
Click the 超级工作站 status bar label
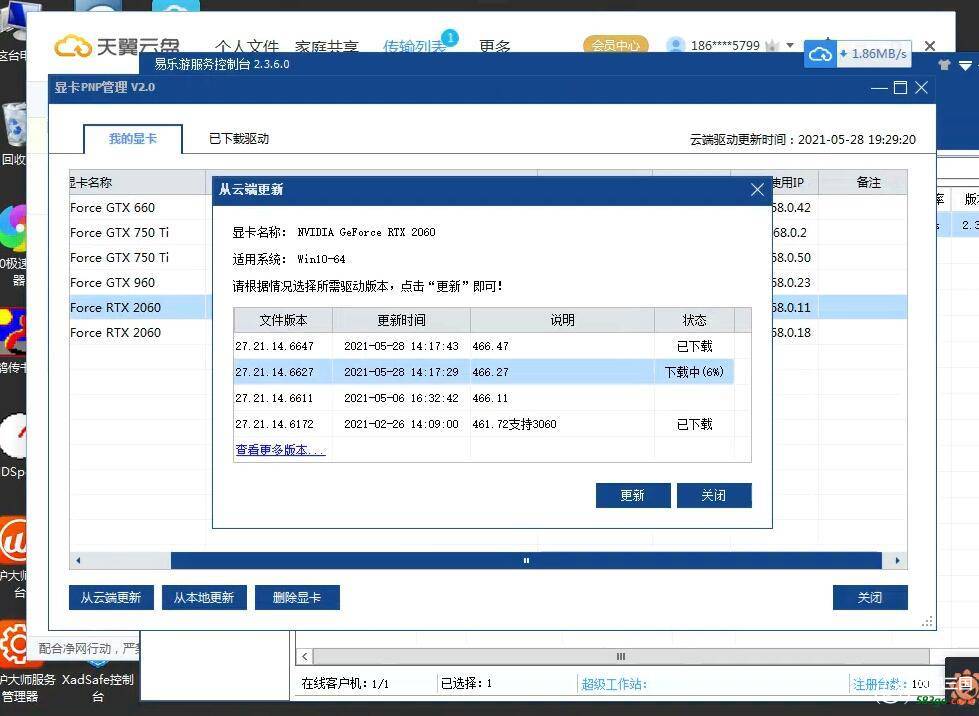[x=614, y=684]
